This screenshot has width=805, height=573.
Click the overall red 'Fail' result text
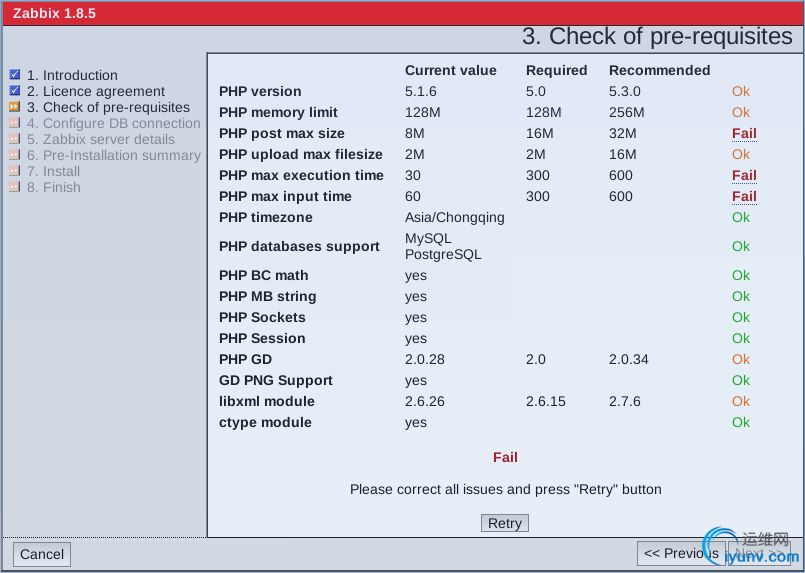click(505, 457)
